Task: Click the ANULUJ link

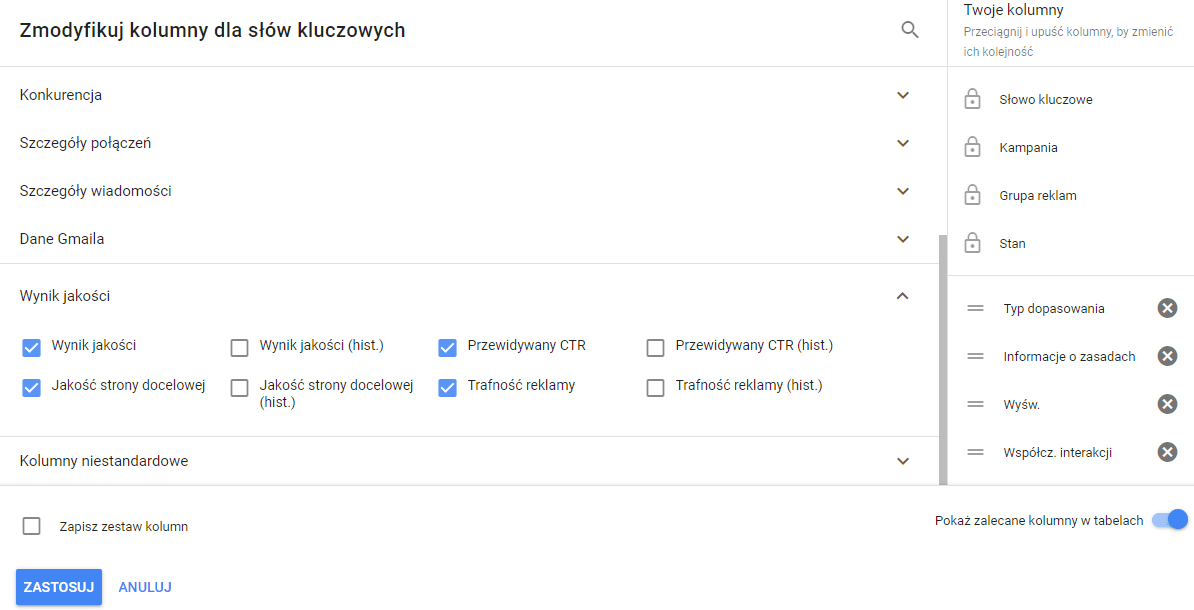Action: pos(144,587)
